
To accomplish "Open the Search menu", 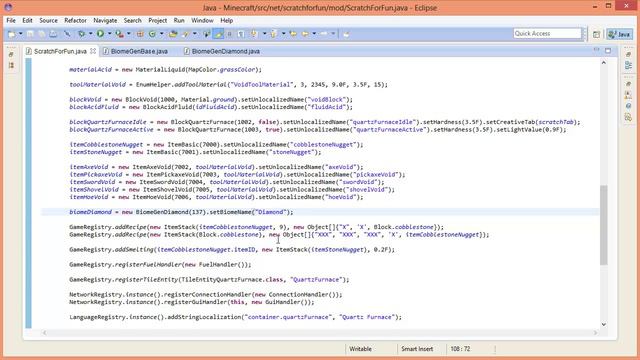I will pyautogui.click(x=133, y=20).
